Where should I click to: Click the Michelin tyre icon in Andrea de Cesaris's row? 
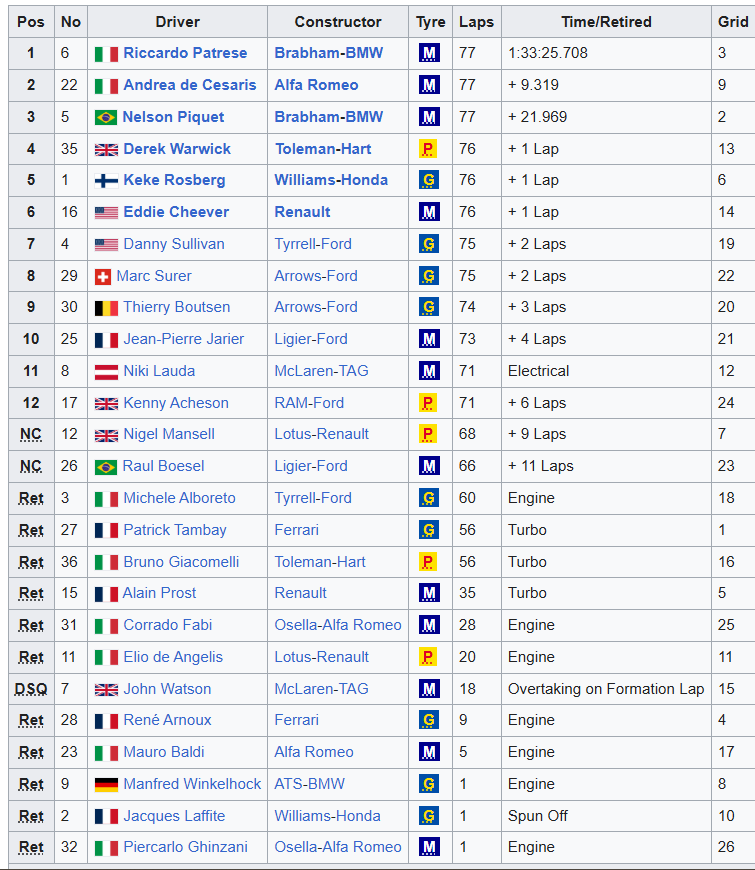[429, 85]
